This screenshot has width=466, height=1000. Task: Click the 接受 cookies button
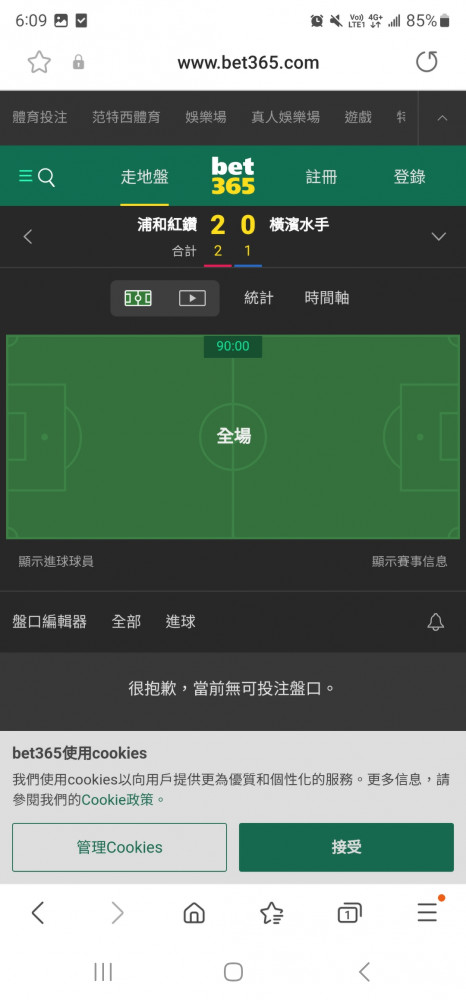tap(346, 847)
